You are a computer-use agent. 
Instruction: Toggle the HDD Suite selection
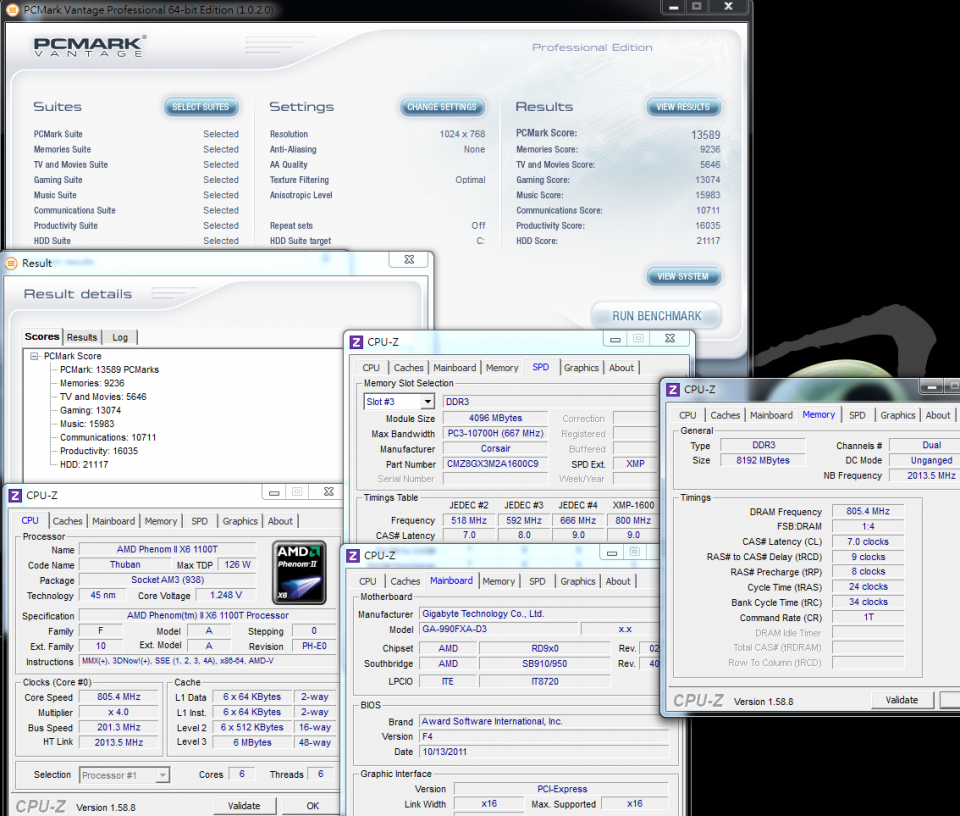[221, 240]
